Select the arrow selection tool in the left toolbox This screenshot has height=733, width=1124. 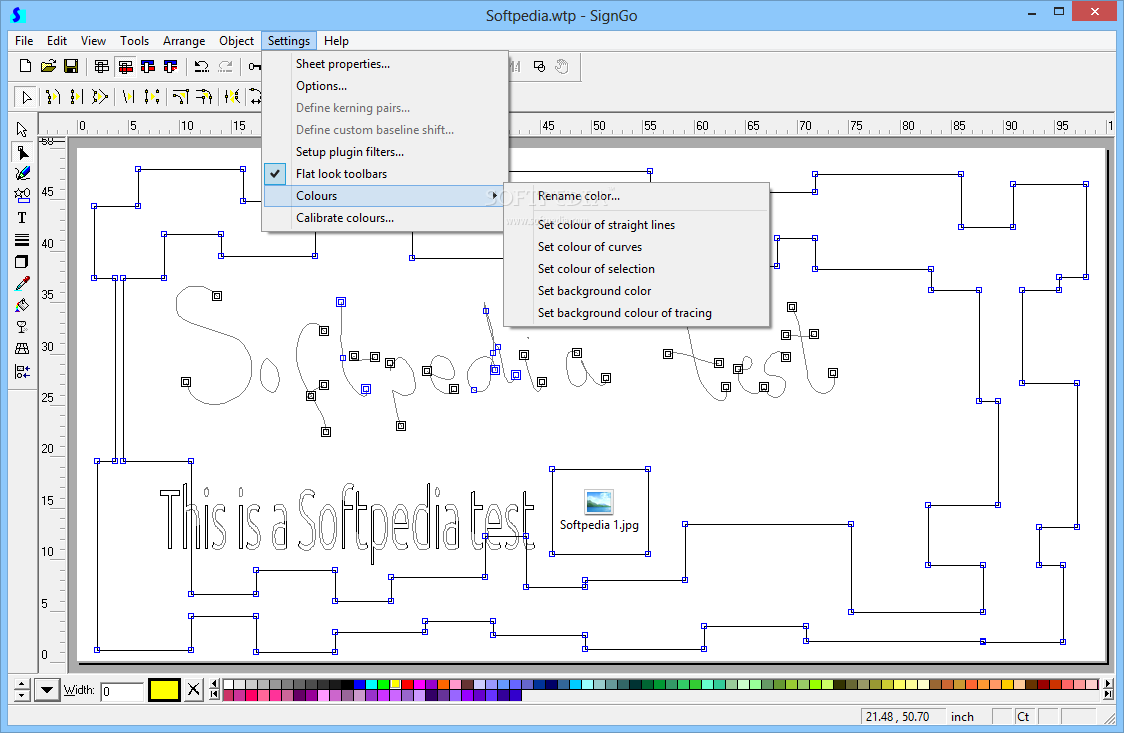(x=22, y=130)
